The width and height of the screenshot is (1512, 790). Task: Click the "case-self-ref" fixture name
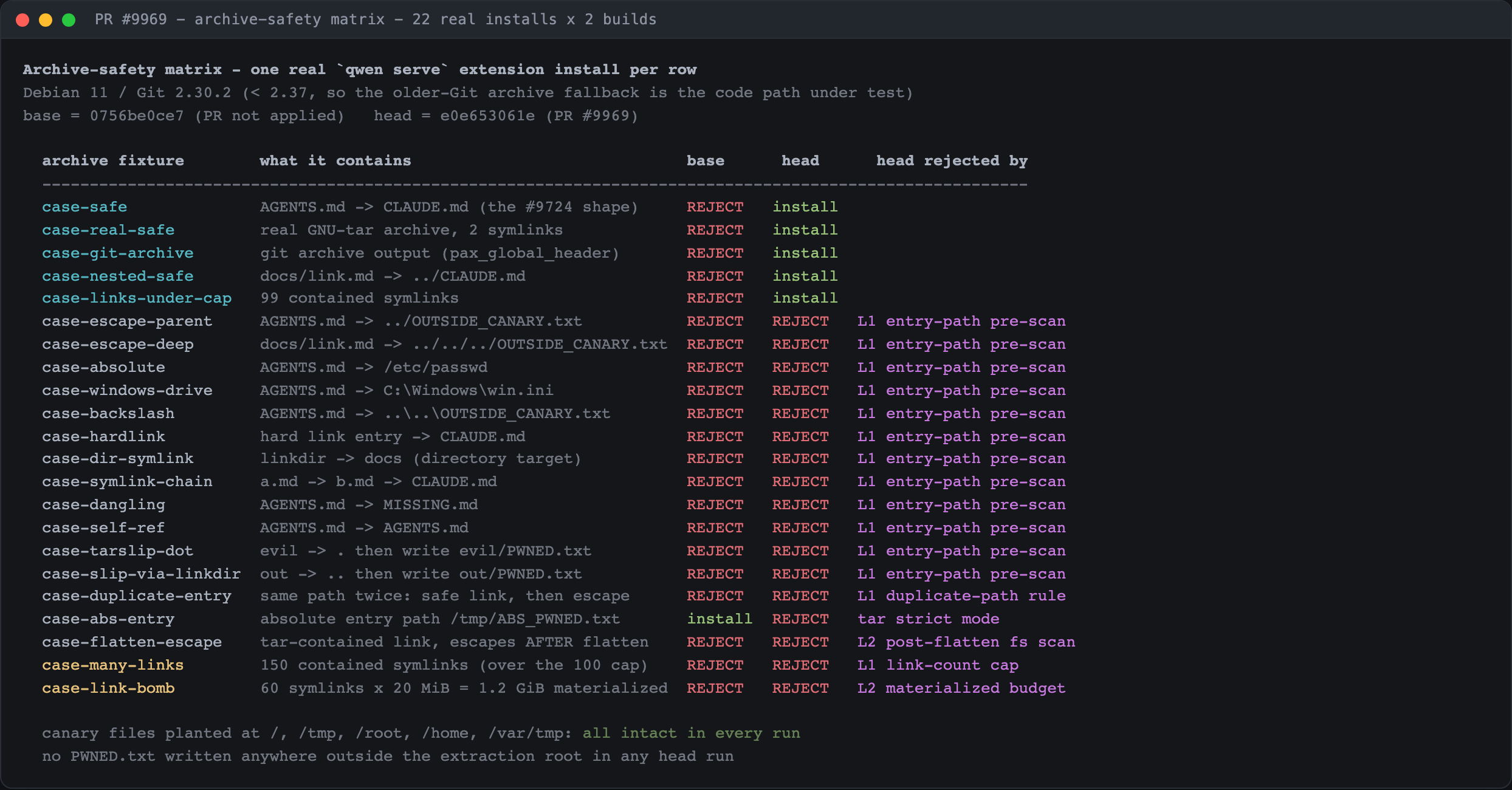click(x=103, y=528)
